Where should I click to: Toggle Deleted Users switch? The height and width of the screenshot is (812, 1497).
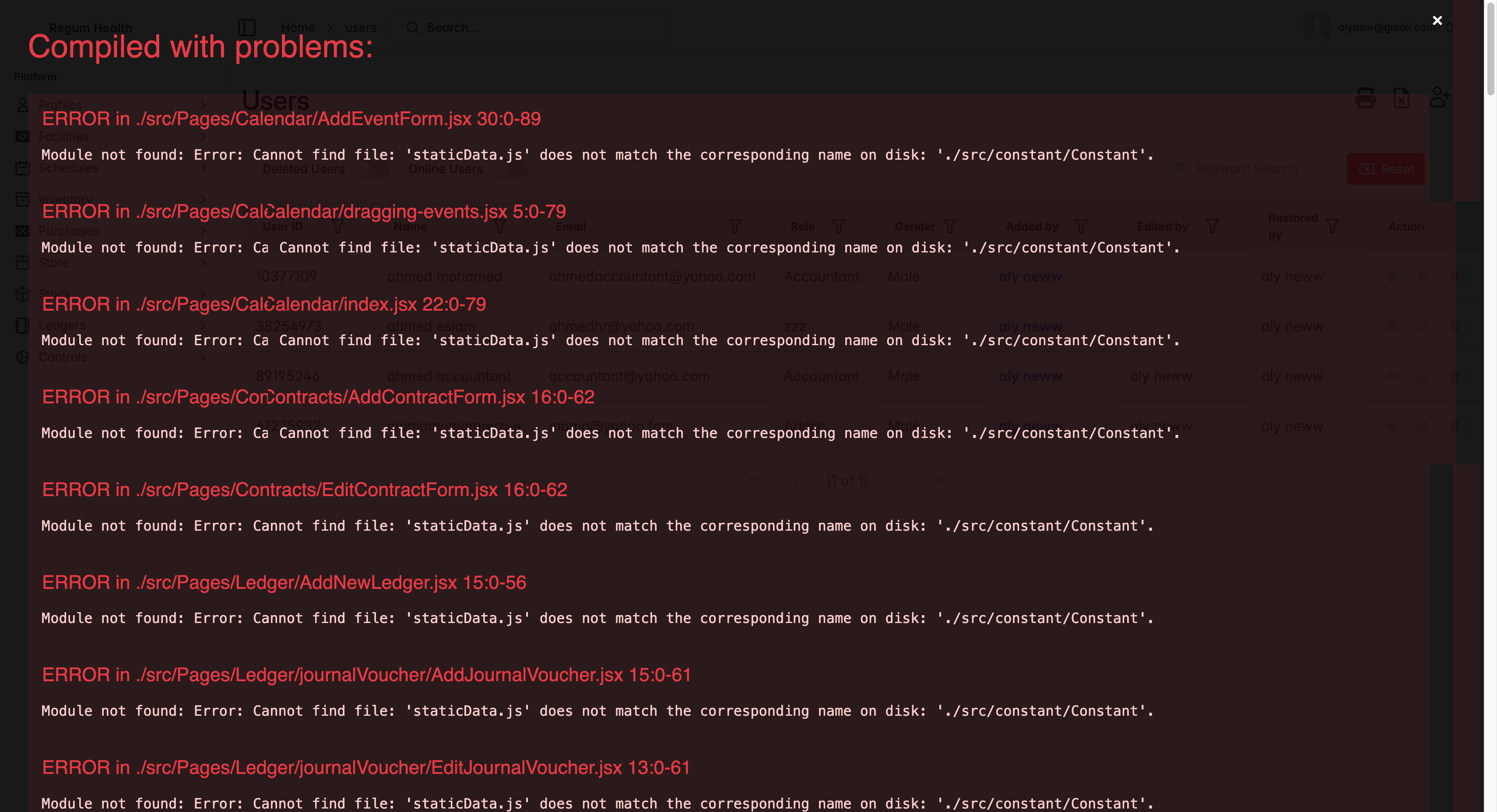[x=371, y=169]
